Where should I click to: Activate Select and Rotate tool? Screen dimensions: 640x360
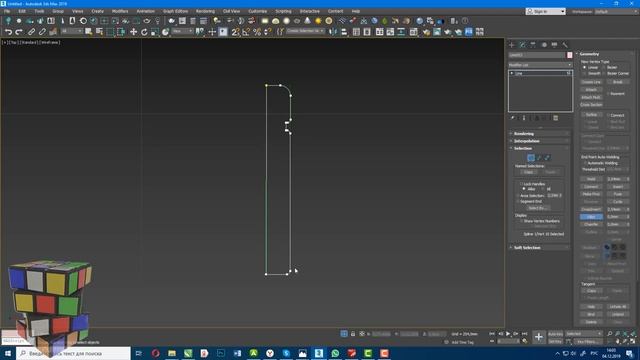coord(144,32)
